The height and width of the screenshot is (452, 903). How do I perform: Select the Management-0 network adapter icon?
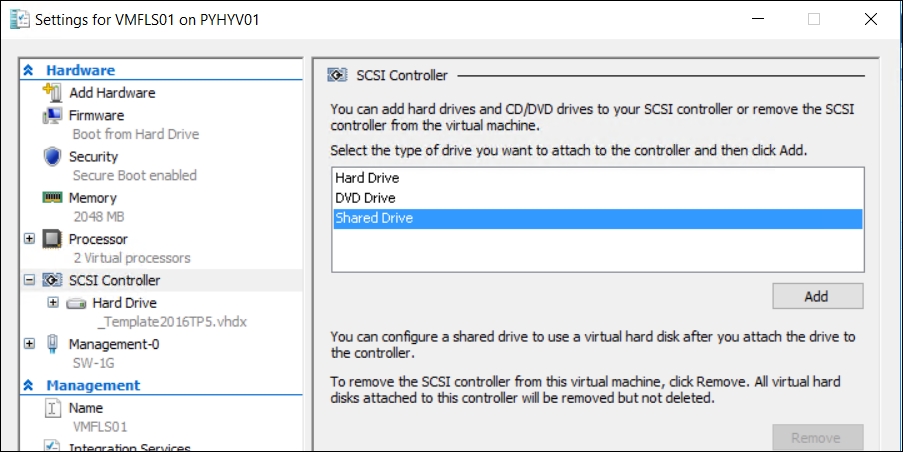pos(52,344)
